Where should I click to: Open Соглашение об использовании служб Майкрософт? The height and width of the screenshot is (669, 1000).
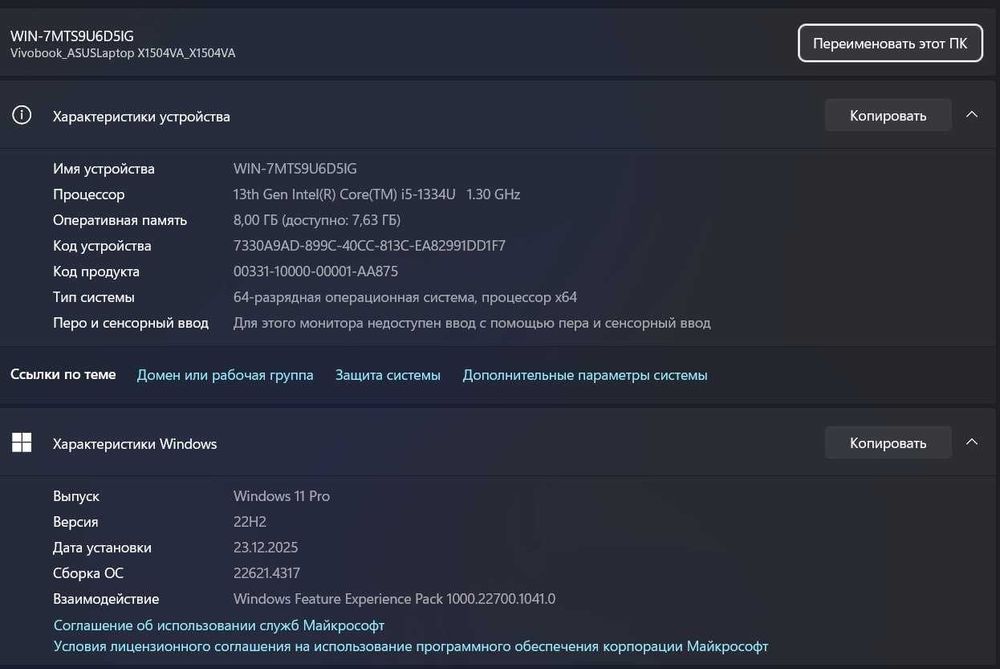(x=219, y=626)
